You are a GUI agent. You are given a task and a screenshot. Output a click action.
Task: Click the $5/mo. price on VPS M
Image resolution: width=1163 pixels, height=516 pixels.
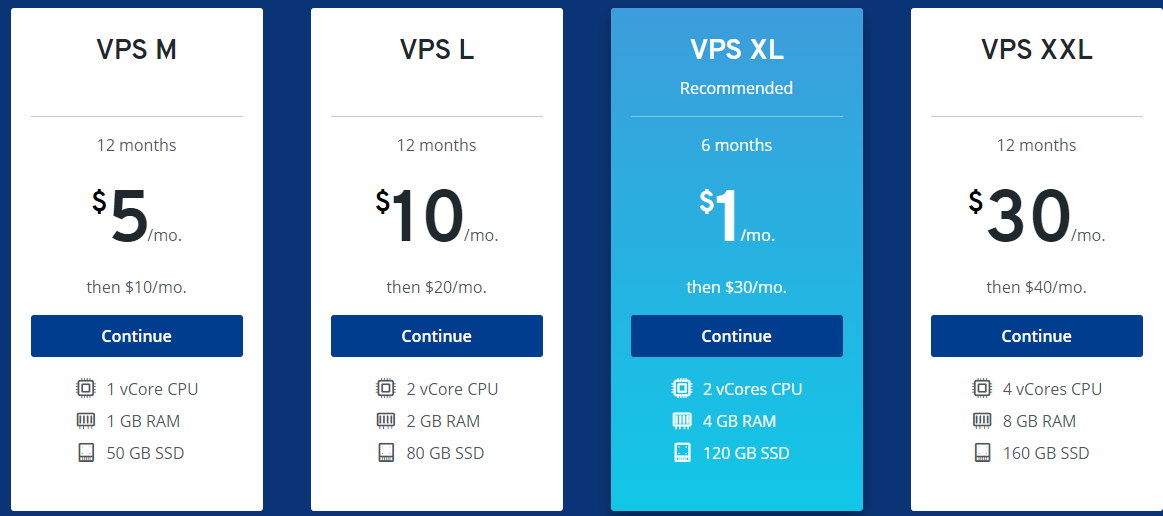(136, 216)
